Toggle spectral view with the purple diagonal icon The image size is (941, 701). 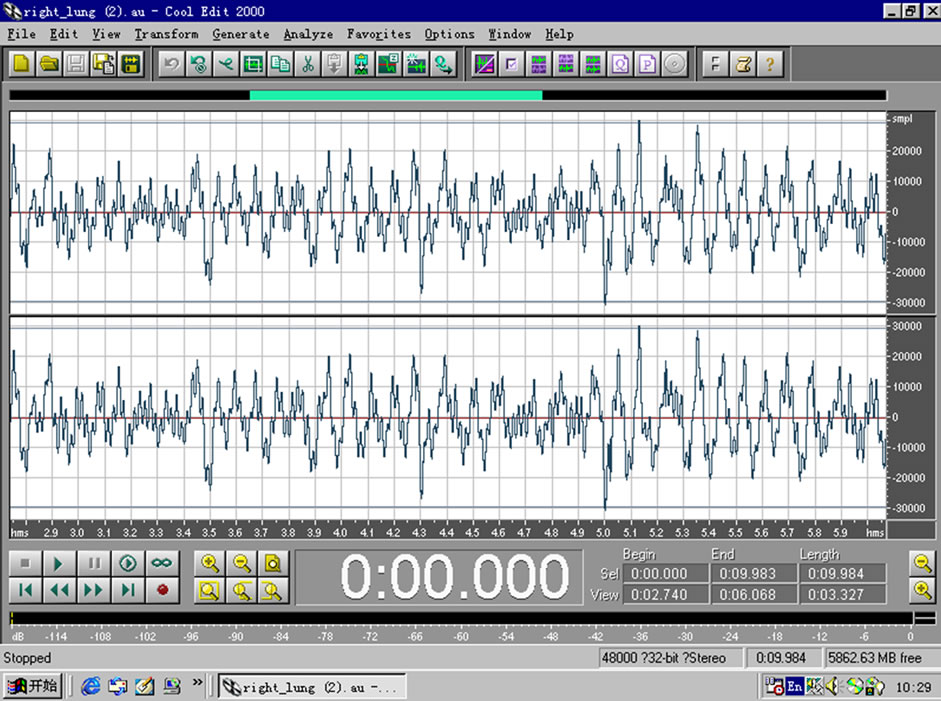point(484,64)
